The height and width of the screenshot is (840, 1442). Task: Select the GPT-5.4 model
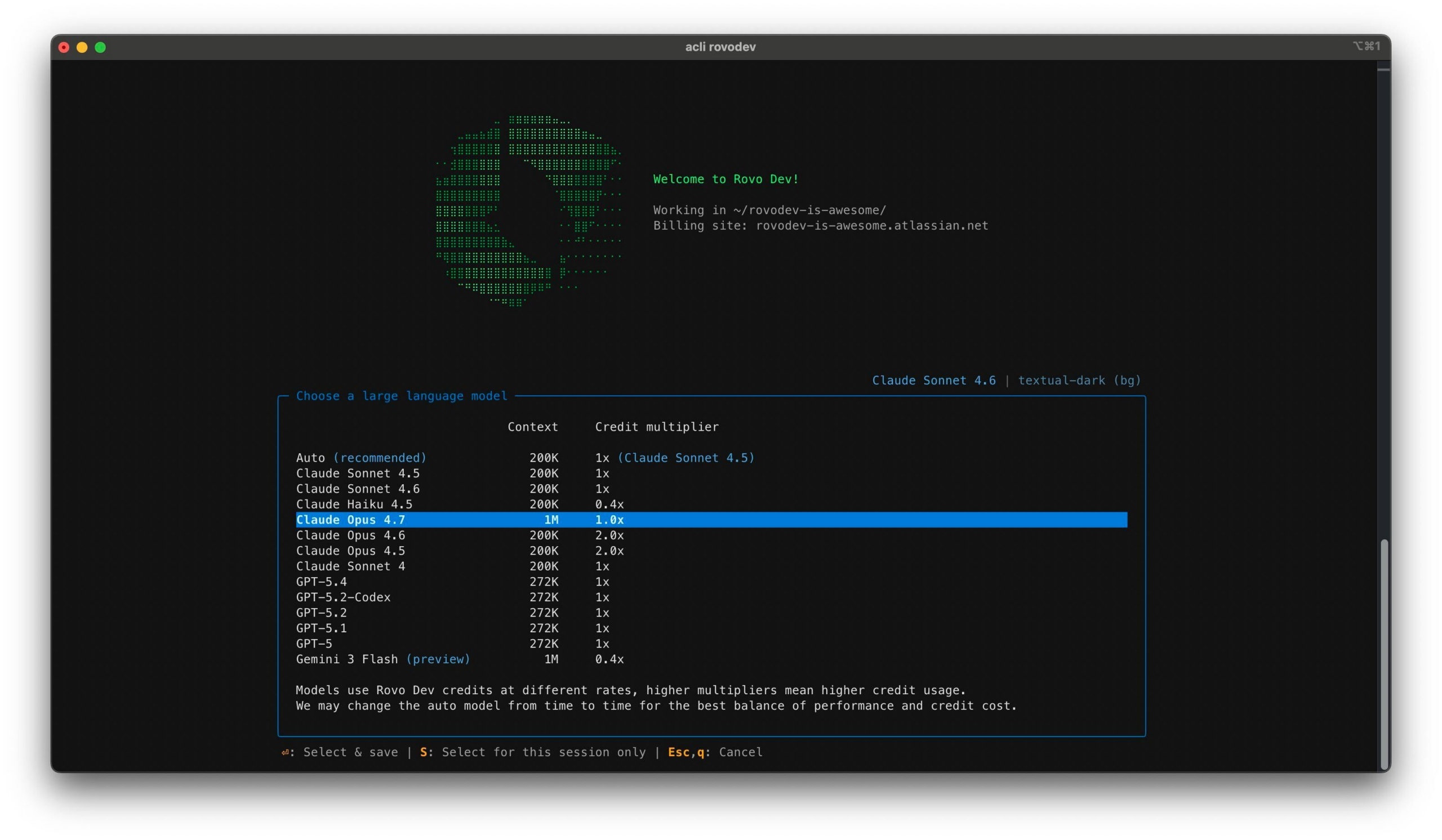point(711,581)
